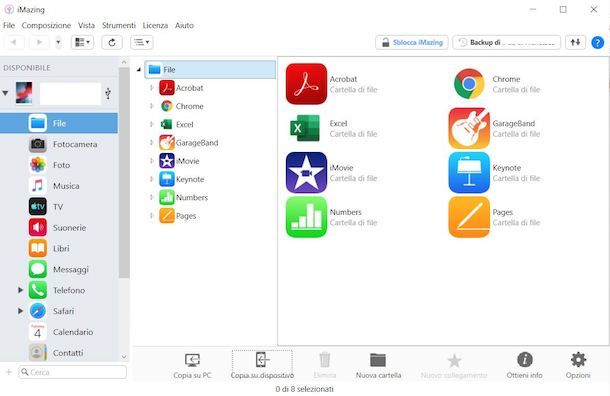Click the transfers arrows button
Image resolution: width=610 pixels, height=396 pixels.
pyautogui.click(x=575, y=42)
